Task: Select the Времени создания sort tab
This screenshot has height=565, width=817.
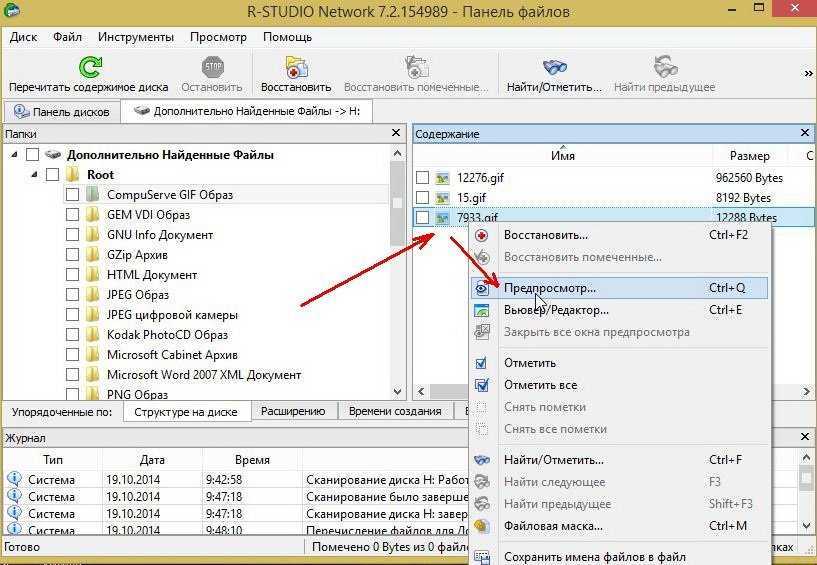Action: pos(395,411)
